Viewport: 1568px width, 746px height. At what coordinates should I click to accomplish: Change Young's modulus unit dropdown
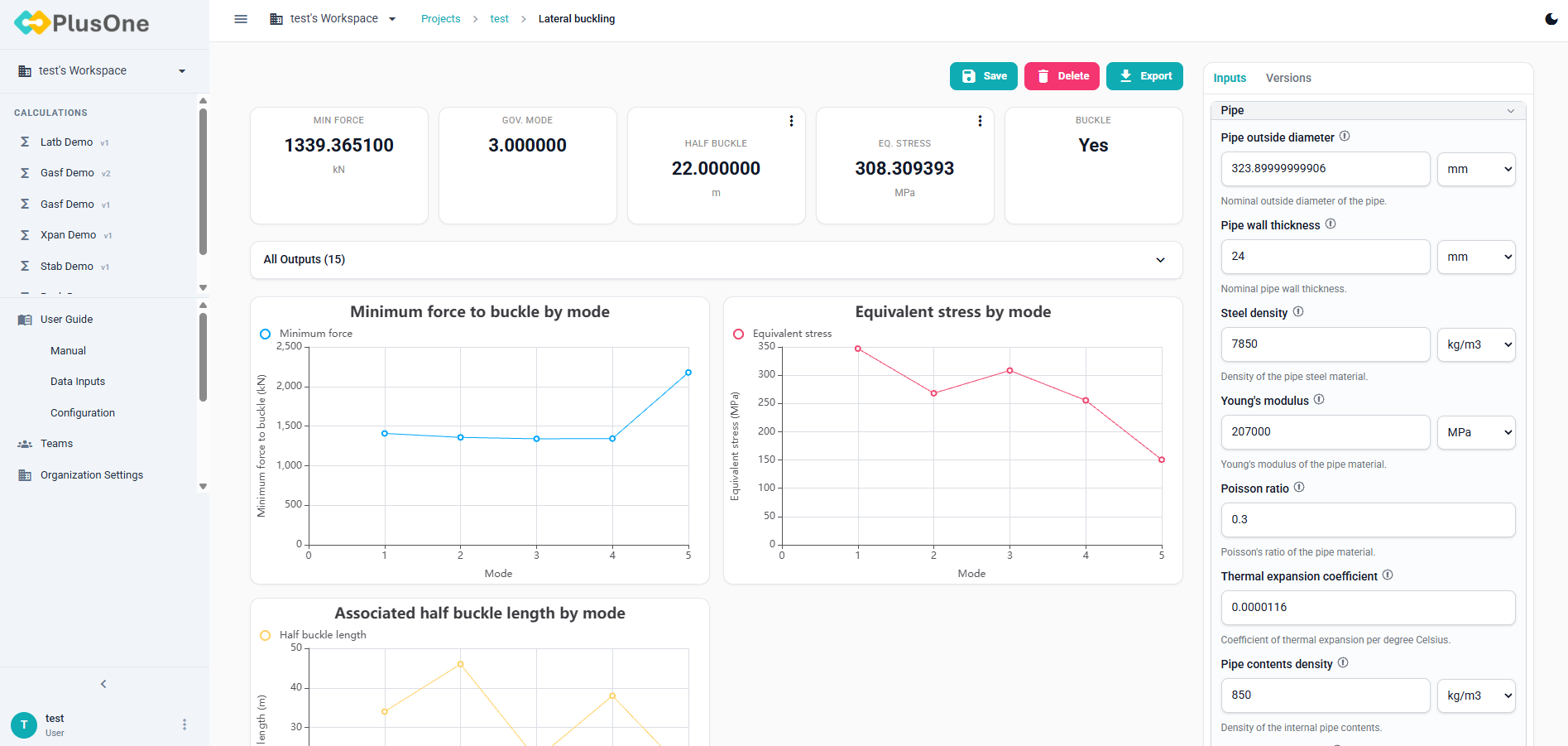click(1476, 432)
